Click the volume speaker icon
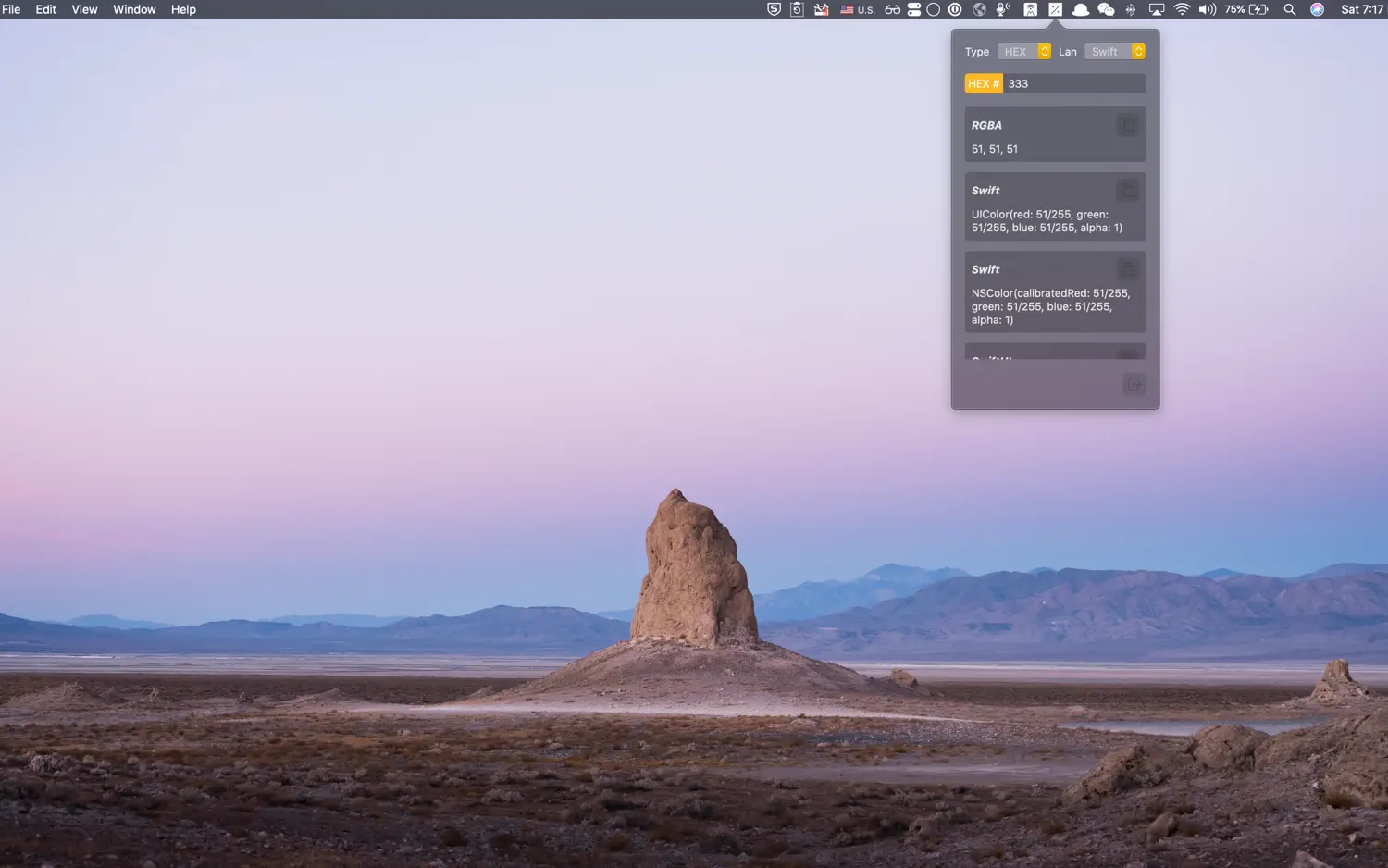Image resolution: width=1388 pixels, height=868 pixels. tap(1207, 9)
